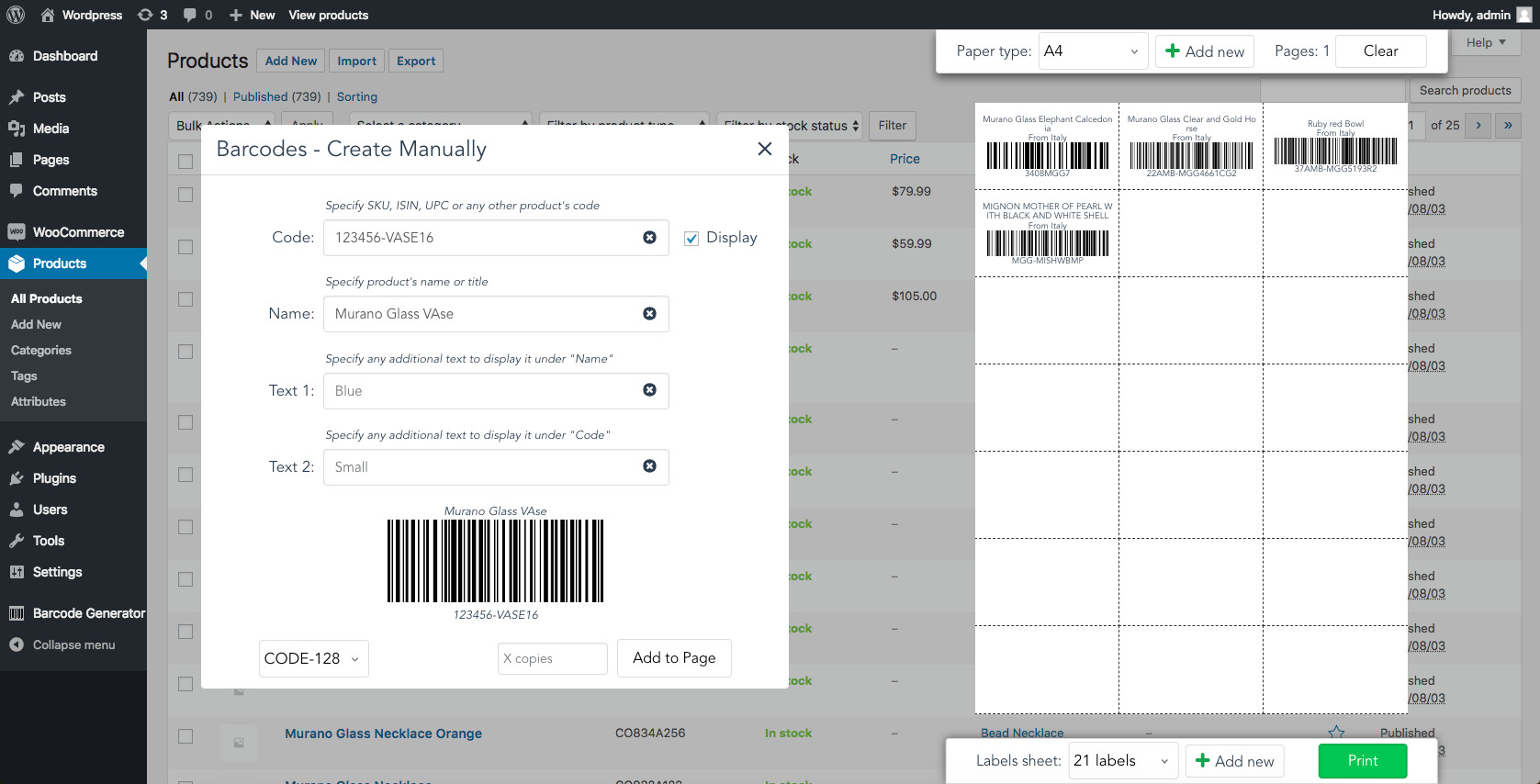Click the Export products button
The height and width of the screenshot is (784, 1540).
[416, 61]
